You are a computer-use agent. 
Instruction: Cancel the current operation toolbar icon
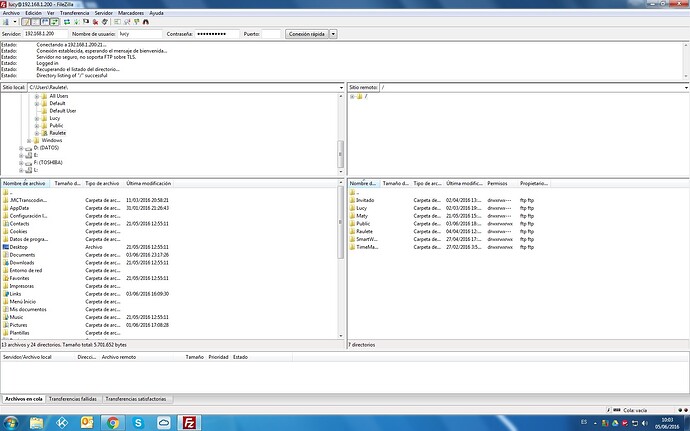pos(86,22)
